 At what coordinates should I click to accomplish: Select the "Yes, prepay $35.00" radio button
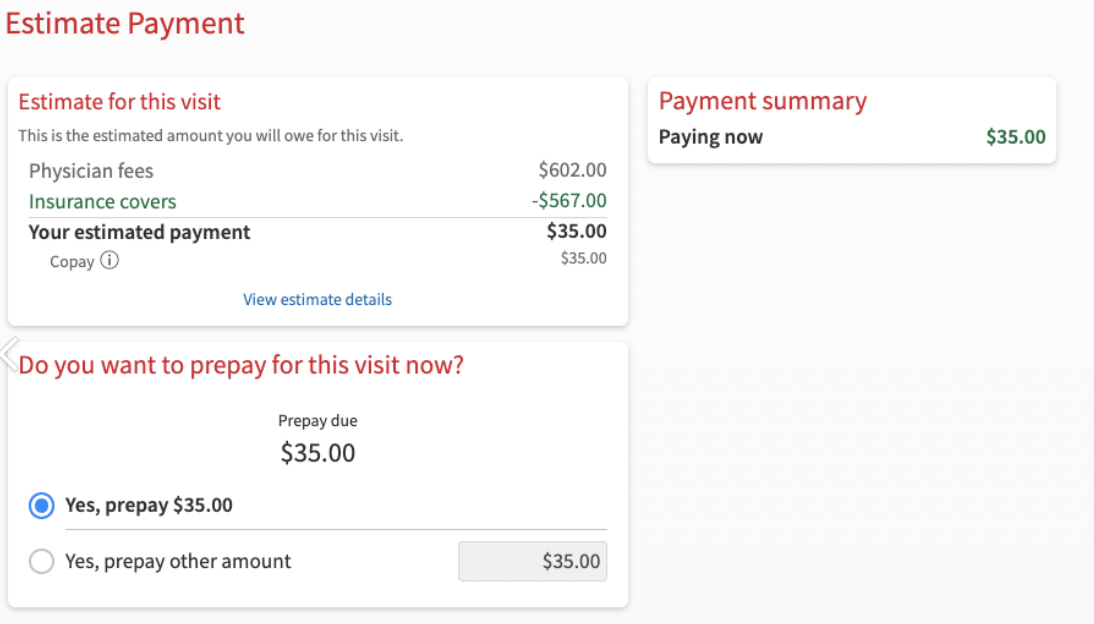(x=41, y=506)
